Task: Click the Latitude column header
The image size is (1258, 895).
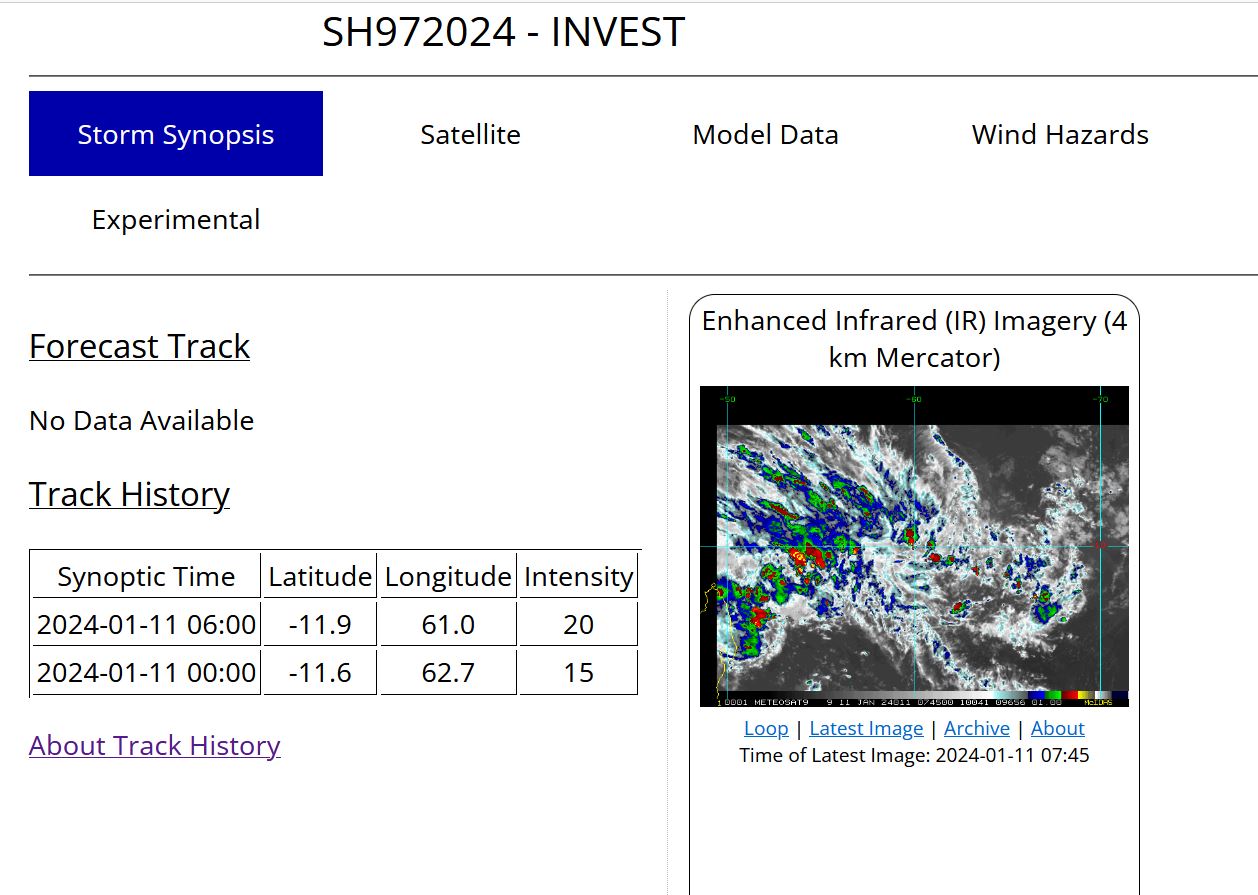Action: click(320, 577)
